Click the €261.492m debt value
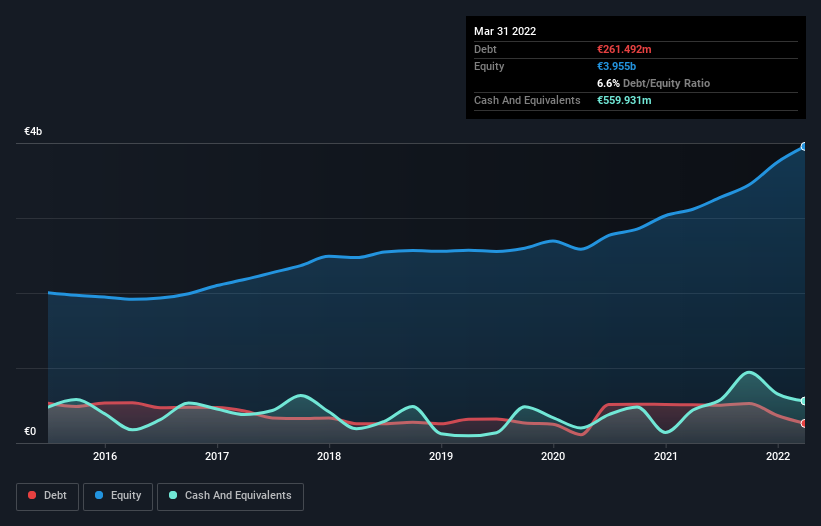Screen dimensions: 821x526 coord(624,49)
